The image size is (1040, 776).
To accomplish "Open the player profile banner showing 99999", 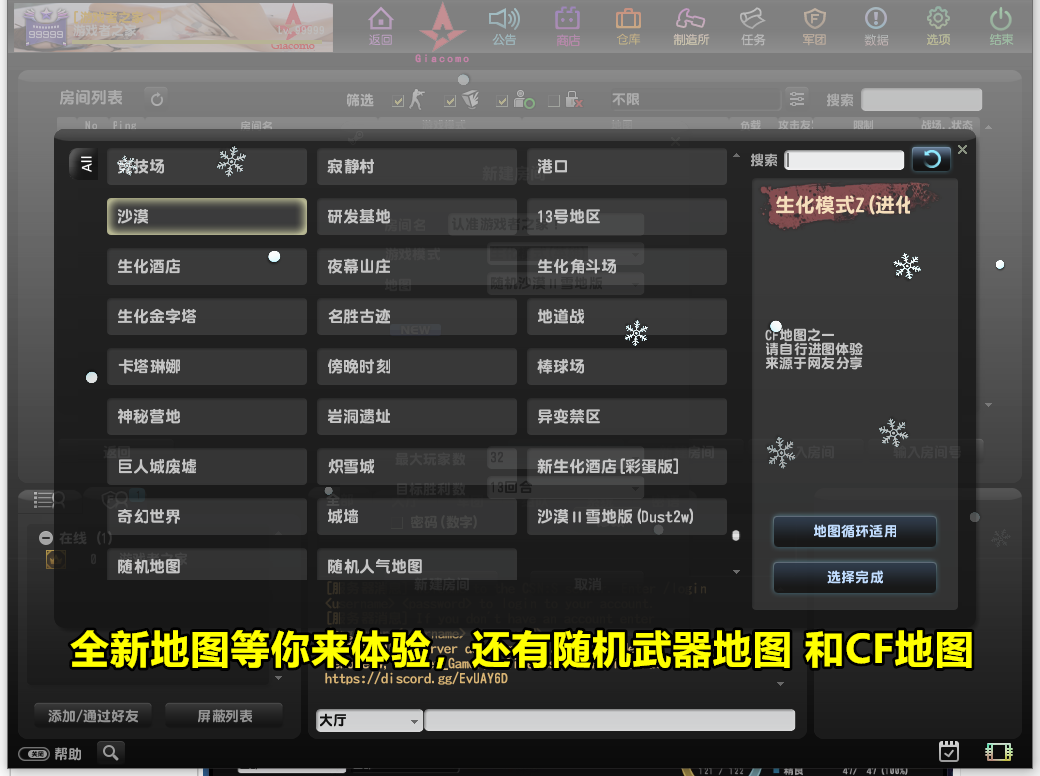I will (174, 28).
